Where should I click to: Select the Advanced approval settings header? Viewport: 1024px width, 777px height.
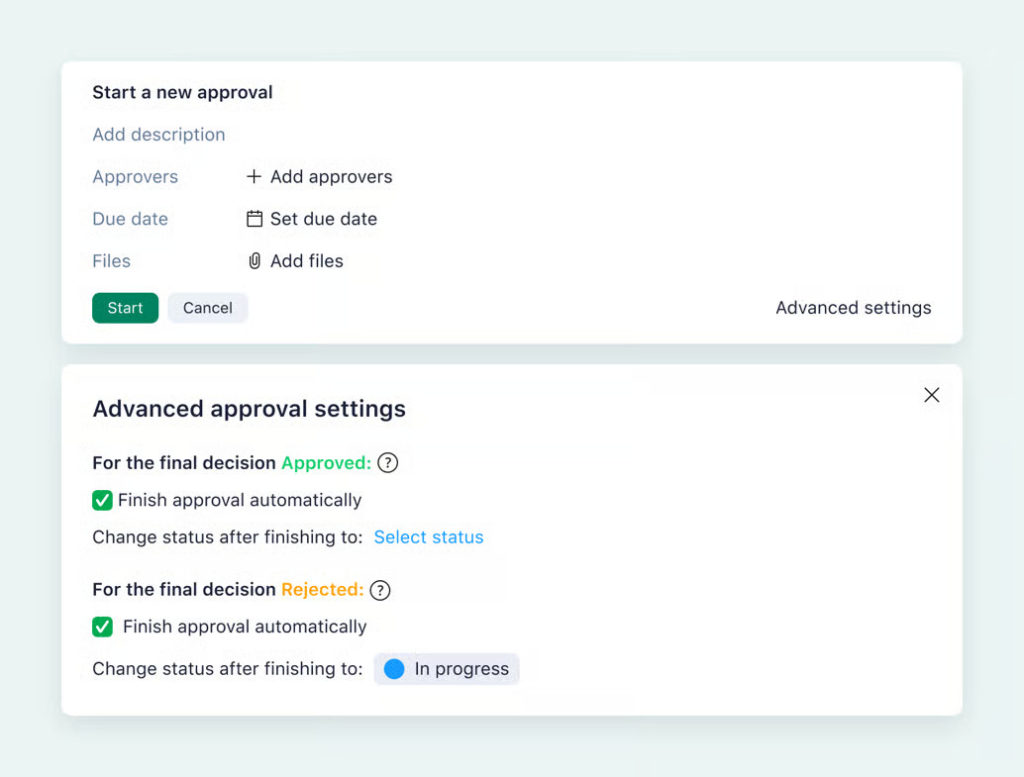click(x=249, y=409)
